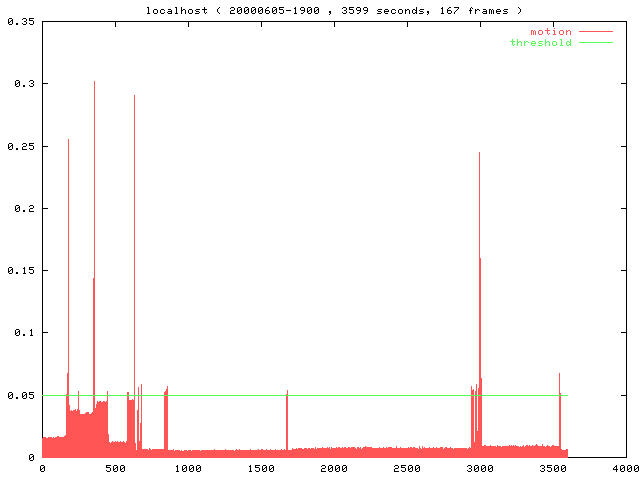Image resolution: width=640 pixels, height=480 pixels.
Task: Click the 2000 x-axis tick label
Action: pyautogui.click(x=334, y=468)
